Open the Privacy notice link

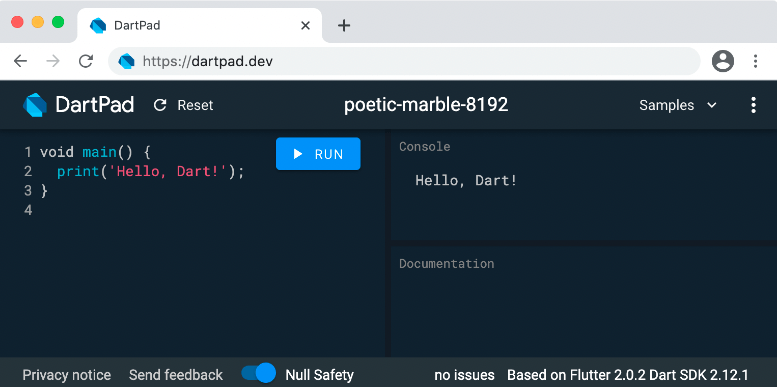(67, 375)
